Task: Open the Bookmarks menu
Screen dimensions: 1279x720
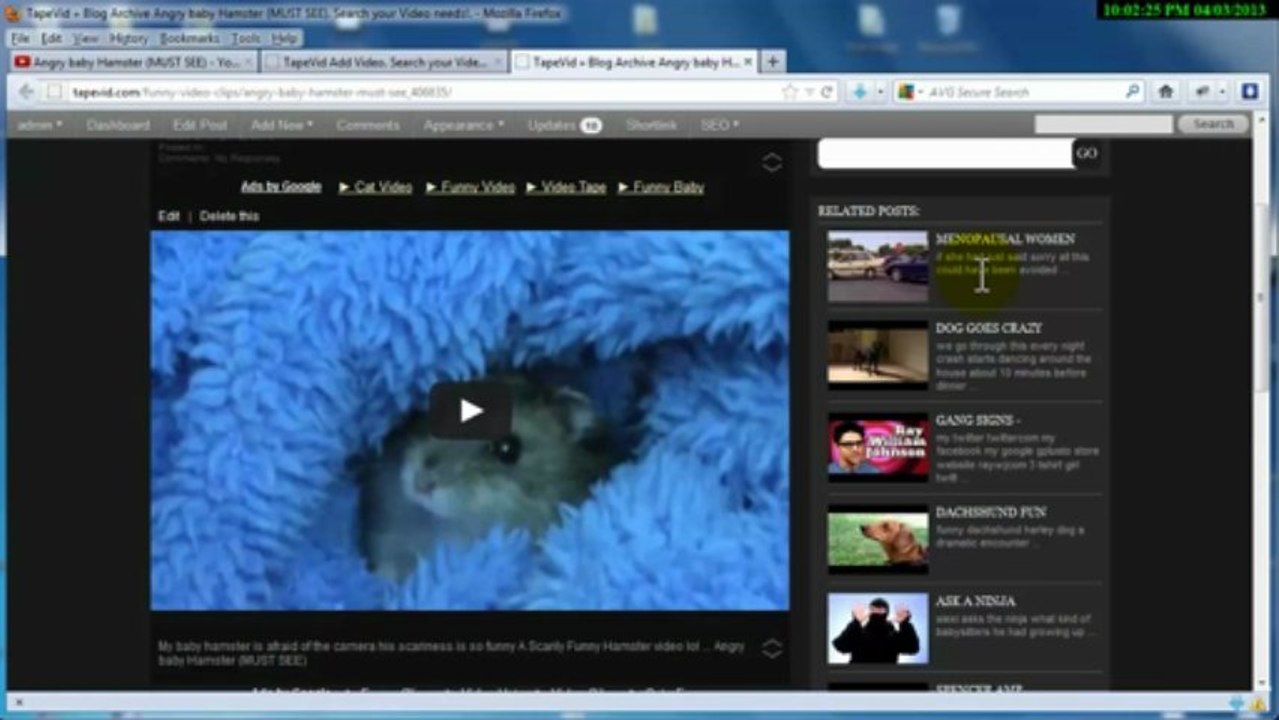Action: point(190,38)
